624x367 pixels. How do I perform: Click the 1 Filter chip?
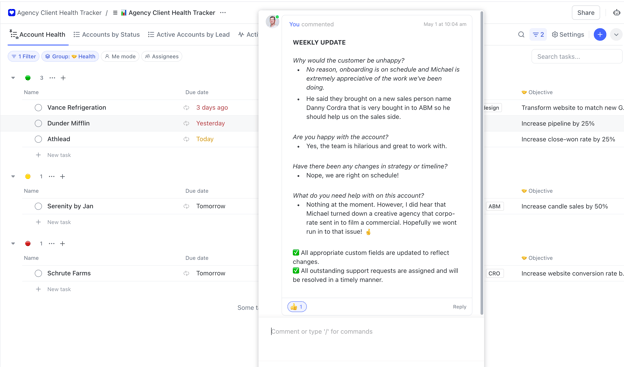click(x=24, y=57)
